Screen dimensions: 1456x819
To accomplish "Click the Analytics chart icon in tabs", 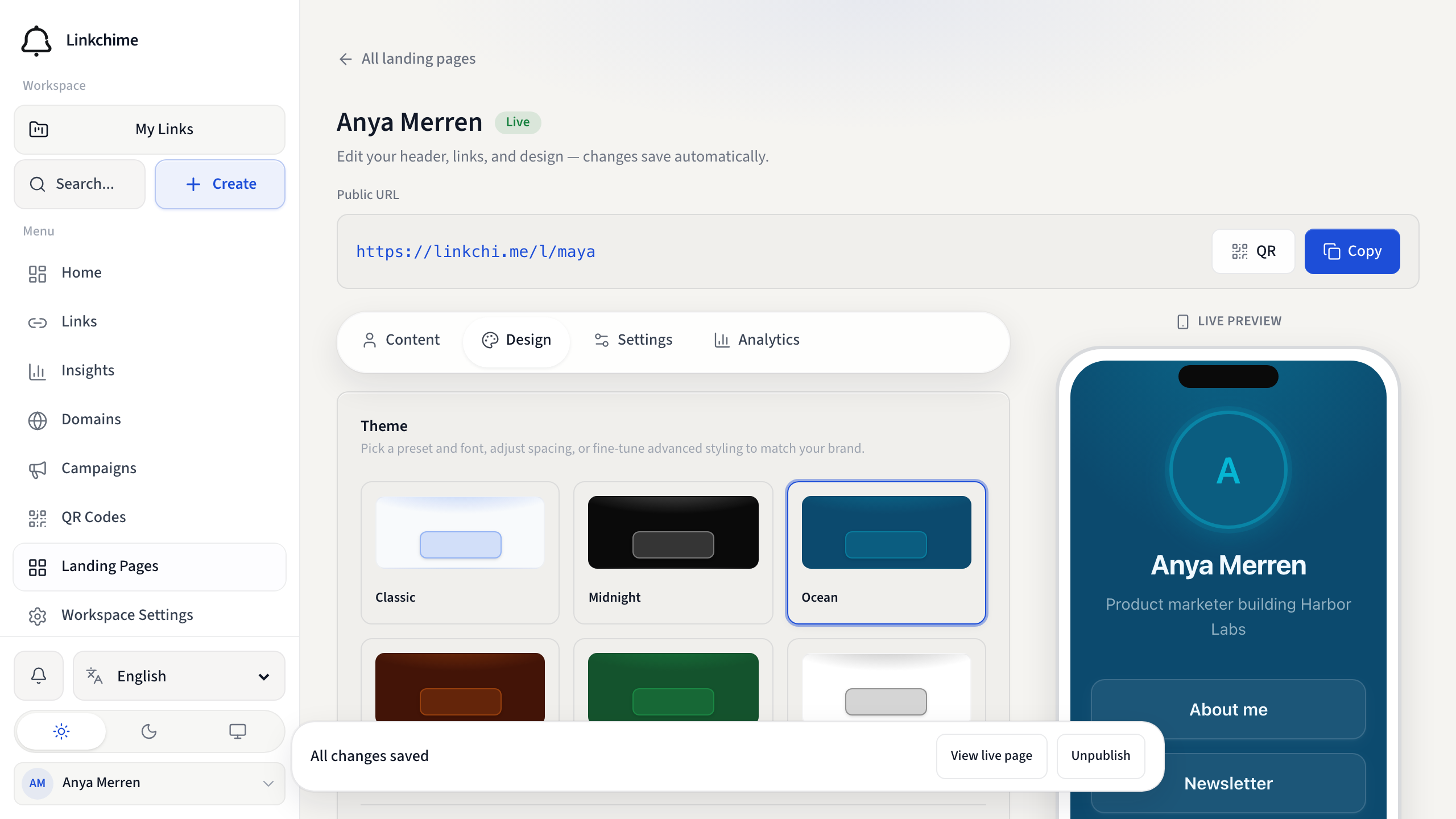I will click(722, 340).
